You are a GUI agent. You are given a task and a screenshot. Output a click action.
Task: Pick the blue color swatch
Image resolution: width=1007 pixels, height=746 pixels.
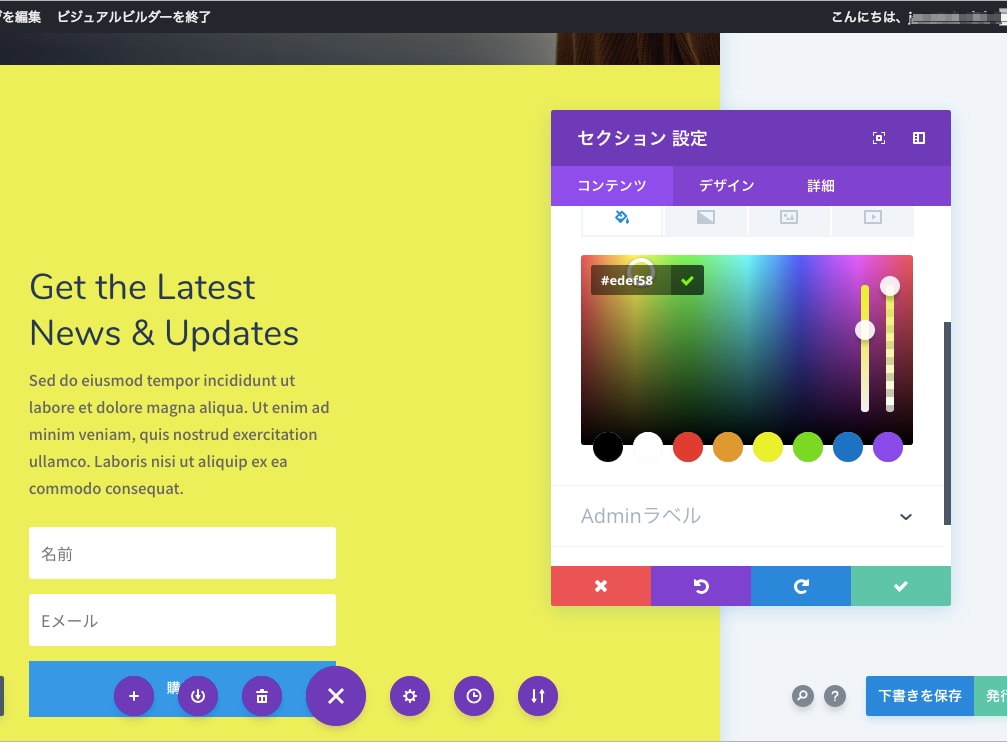[x=848, y=447]
